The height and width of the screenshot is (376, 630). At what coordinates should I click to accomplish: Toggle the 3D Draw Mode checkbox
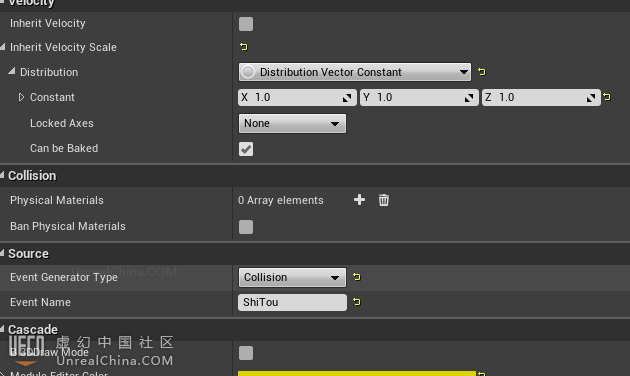click(246, 353)
